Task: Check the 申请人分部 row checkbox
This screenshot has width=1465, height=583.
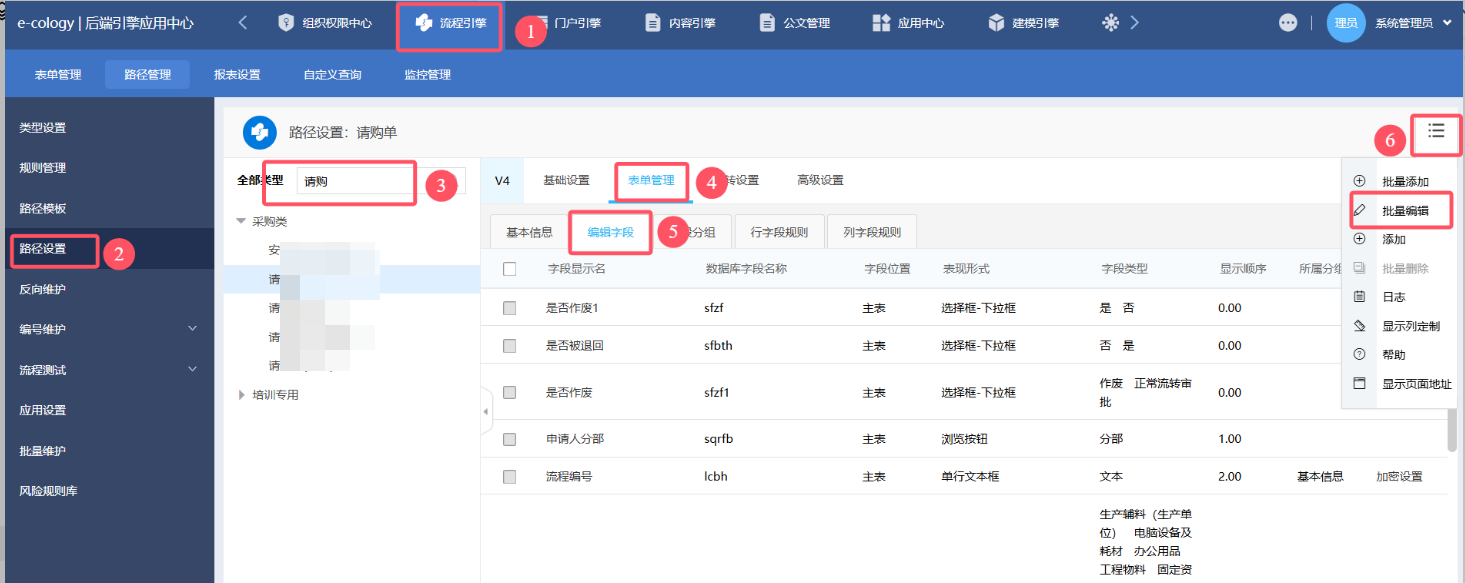Action: [510, 439]
